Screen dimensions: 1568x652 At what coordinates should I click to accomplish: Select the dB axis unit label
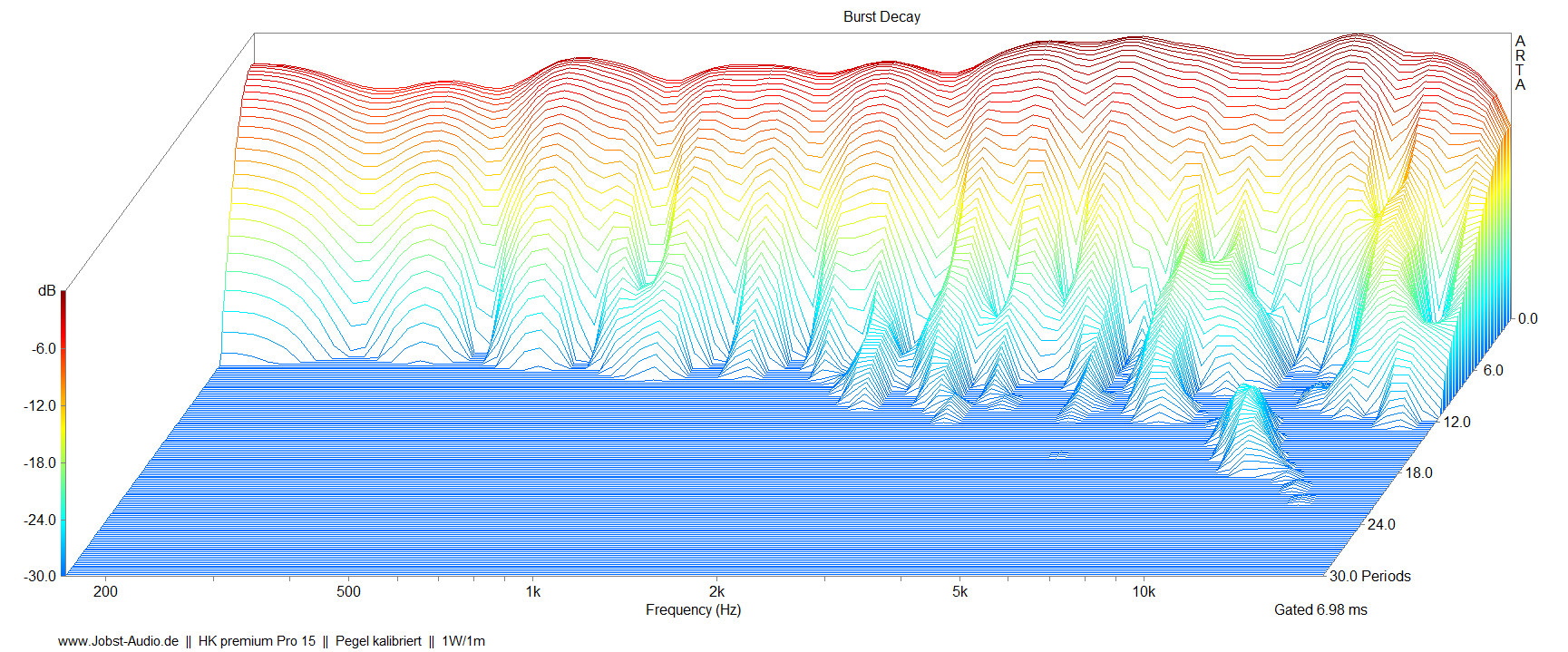46,291
